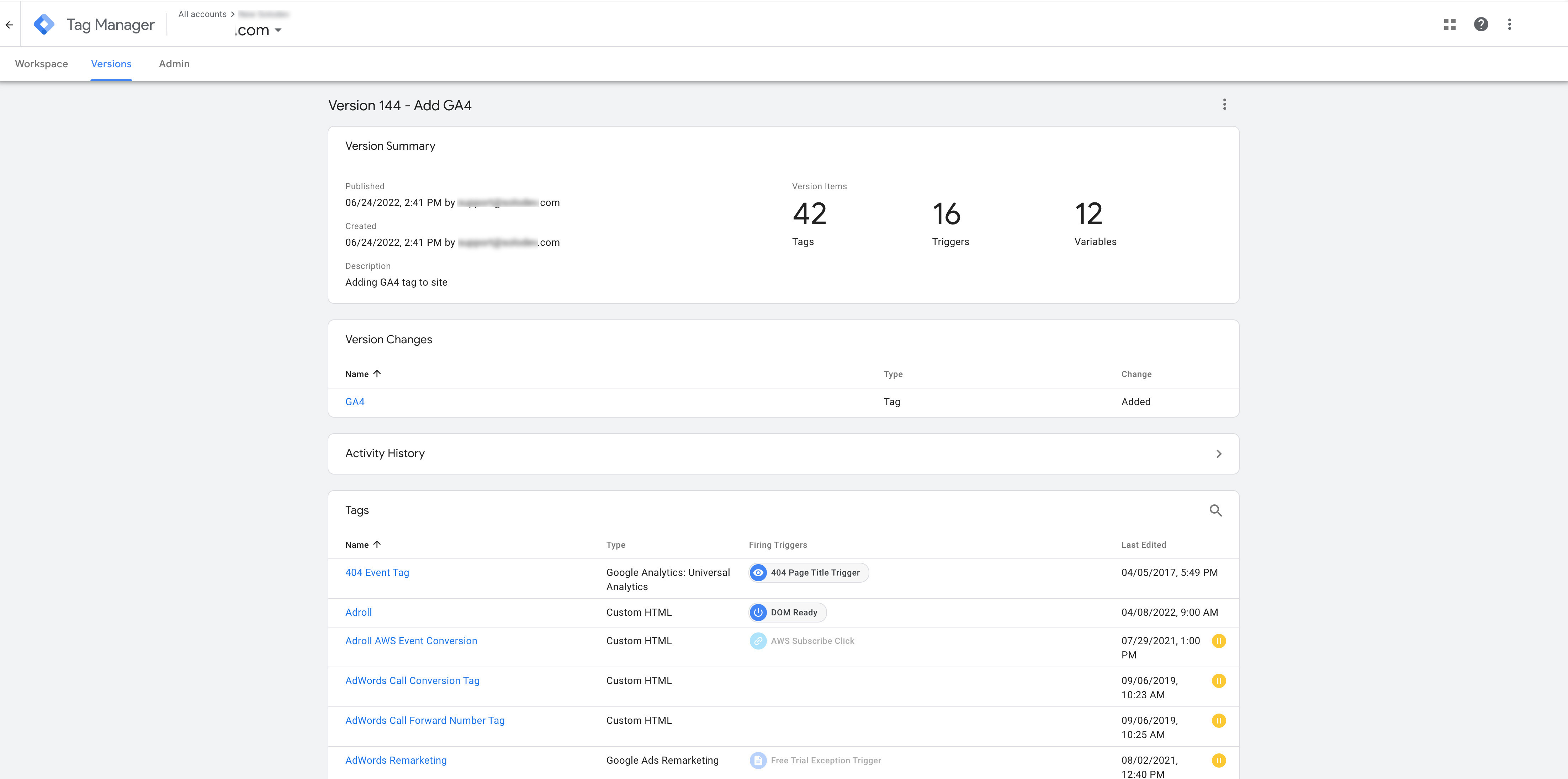The height and width of the screenshot is (779, 1568).
Task: Open the Google apps grid
Action: pyautogui.click(x=1450, y=24)
